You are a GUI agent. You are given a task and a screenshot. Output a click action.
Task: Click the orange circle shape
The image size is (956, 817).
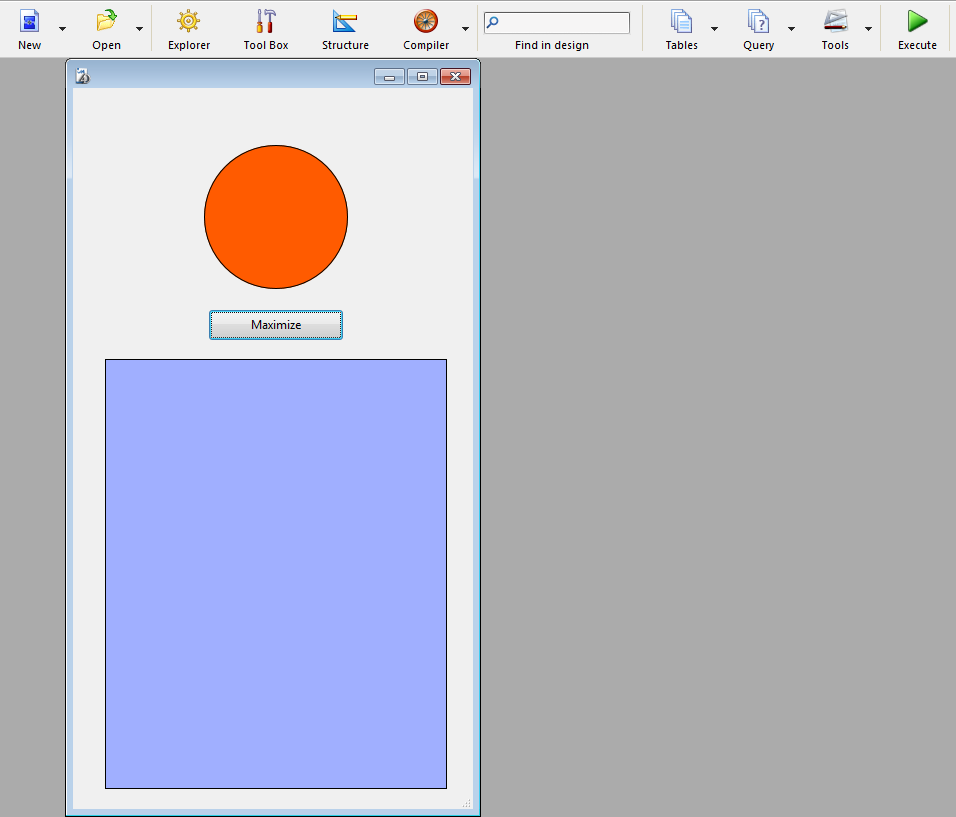(276, 217)
